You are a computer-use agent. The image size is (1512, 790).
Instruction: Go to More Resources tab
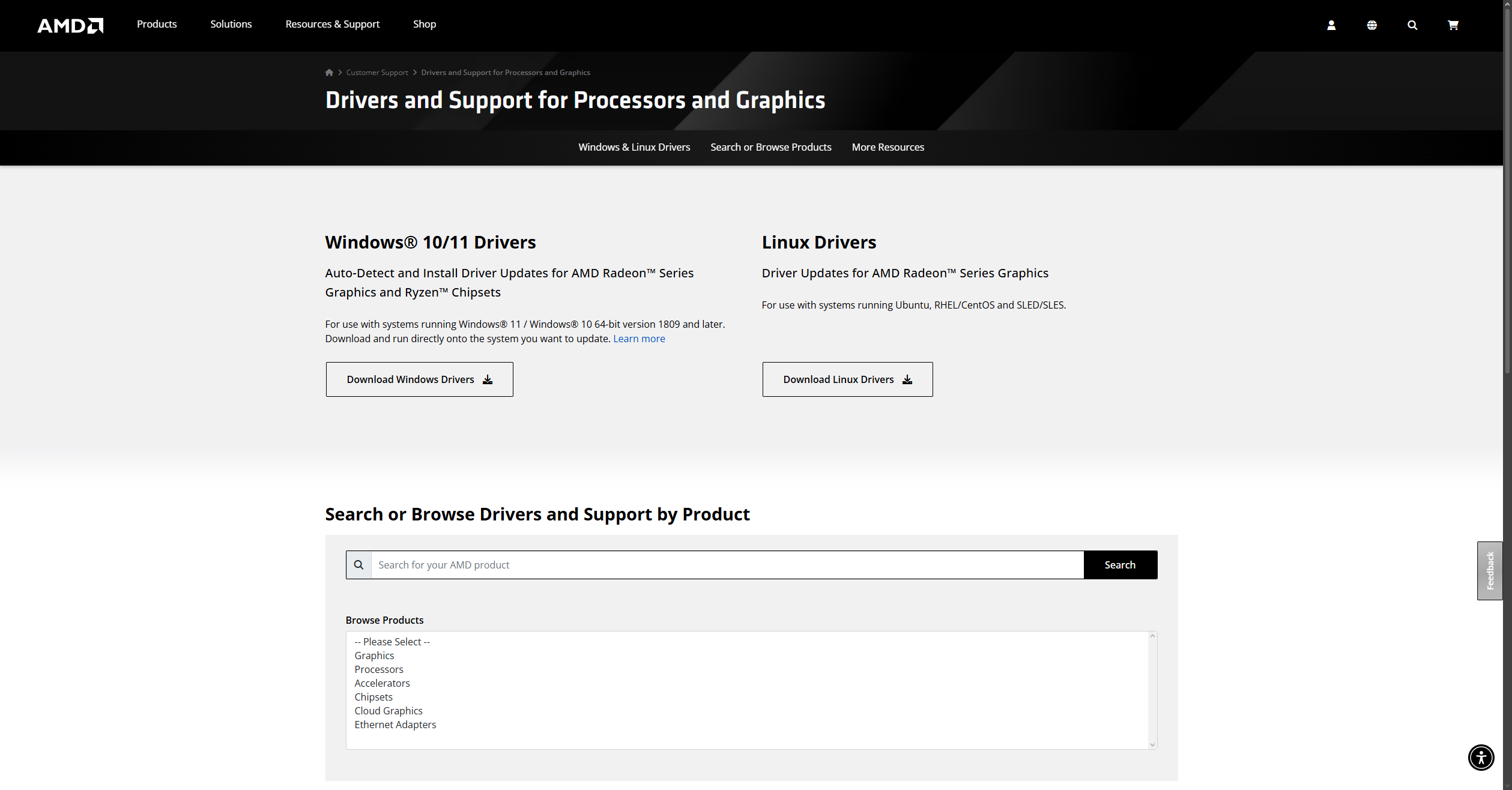(x=888, y=147)
